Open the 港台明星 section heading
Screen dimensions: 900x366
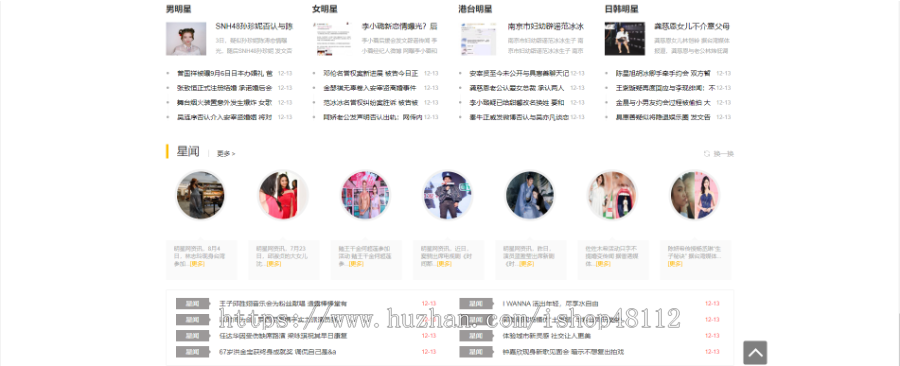tap(475, 9)
